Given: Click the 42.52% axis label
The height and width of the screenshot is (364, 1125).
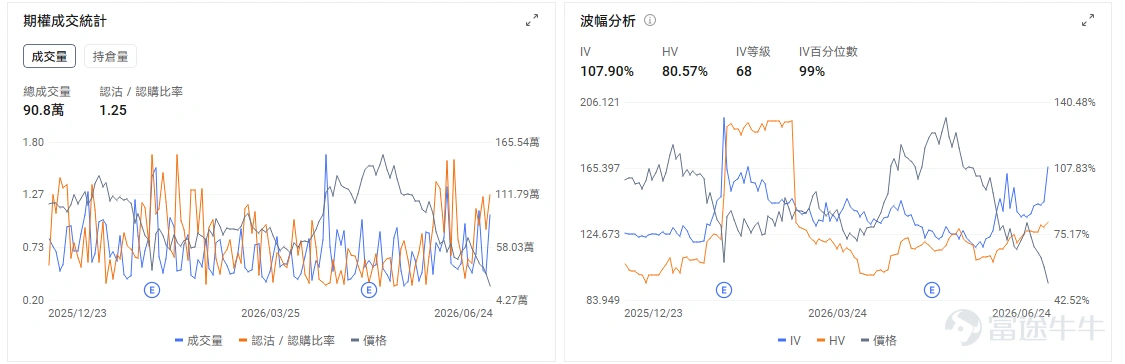Looking at the screenshot, I should (1072, 299).
